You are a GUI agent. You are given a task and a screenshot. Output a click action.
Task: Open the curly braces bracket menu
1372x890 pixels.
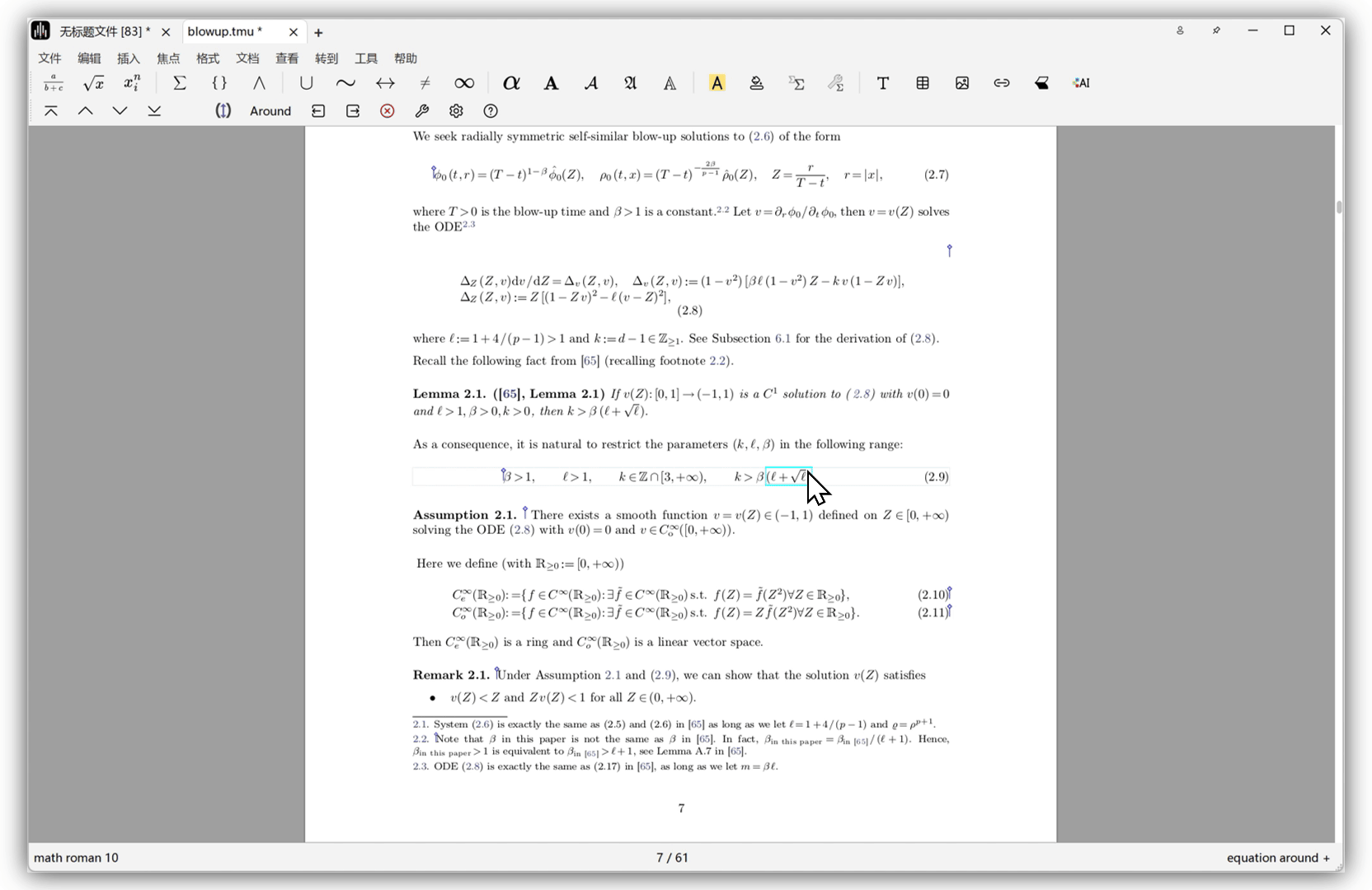(219, 83)
